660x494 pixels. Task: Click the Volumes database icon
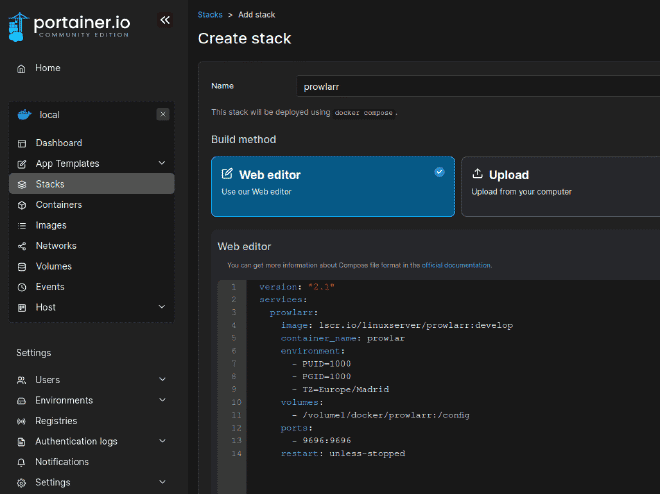(x=22, y=267)
